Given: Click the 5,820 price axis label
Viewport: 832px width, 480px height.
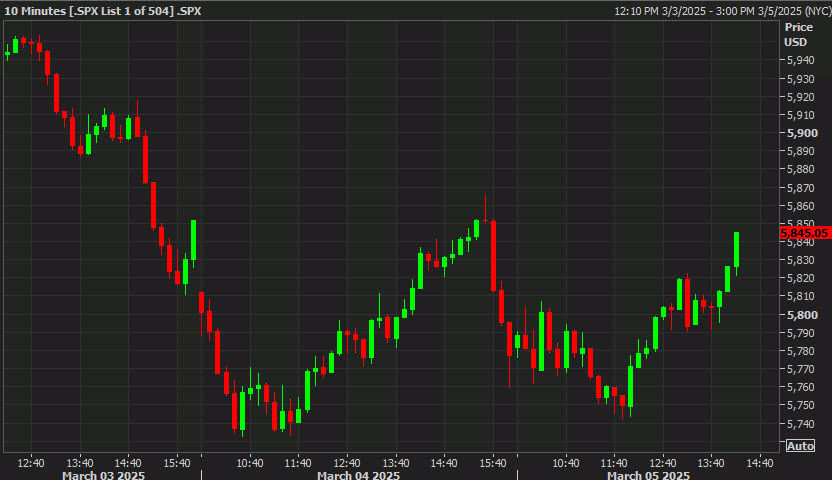Looking at the screenshot, I should click(801, 278).
